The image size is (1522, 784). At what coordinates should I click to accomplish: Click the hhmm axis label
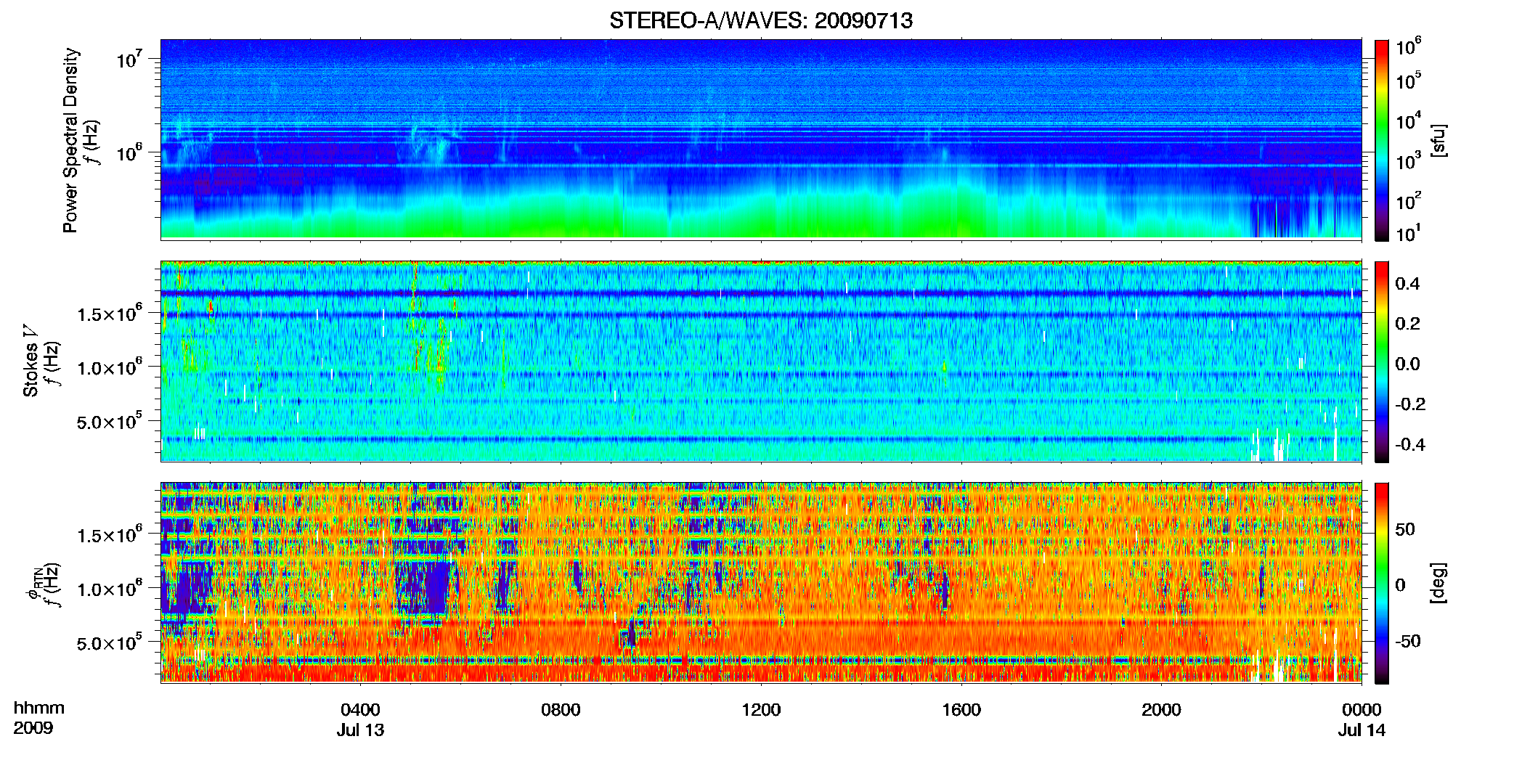[x=39, y=708]
